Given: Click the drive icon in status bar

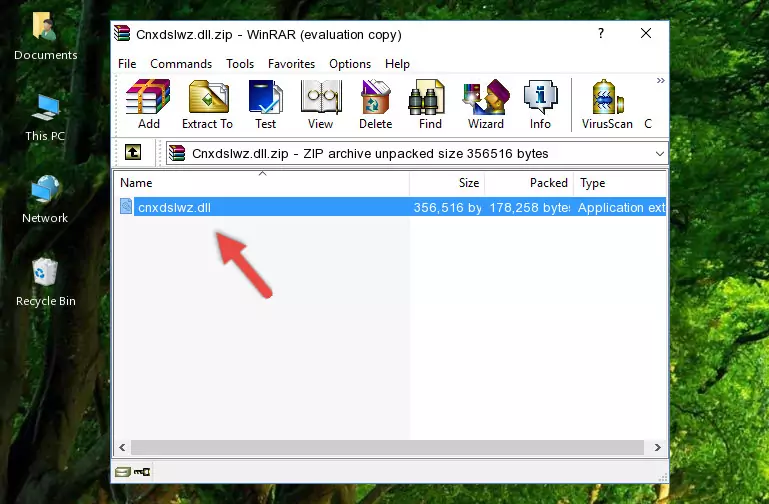Looking at the screenshot, I should [123, 472].
